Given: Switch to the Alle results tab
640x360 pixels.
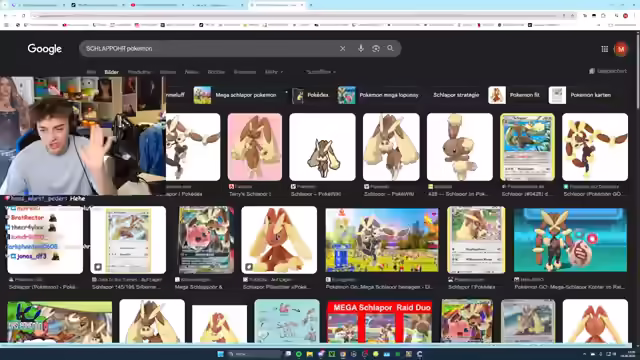Looking at the screenshot, I should pos(91,72).
